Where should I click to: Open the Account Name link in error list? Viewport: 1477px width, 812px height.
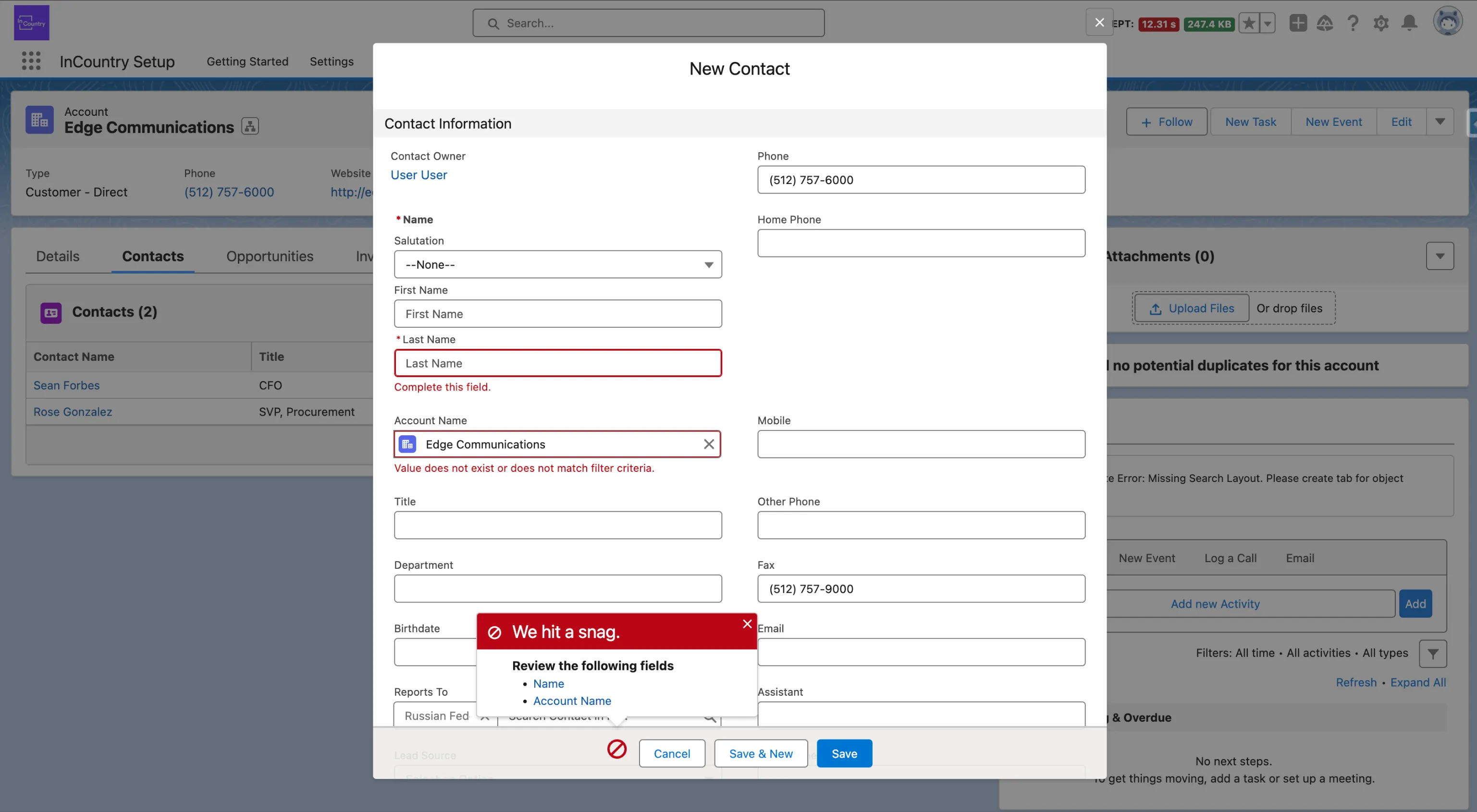572,701
